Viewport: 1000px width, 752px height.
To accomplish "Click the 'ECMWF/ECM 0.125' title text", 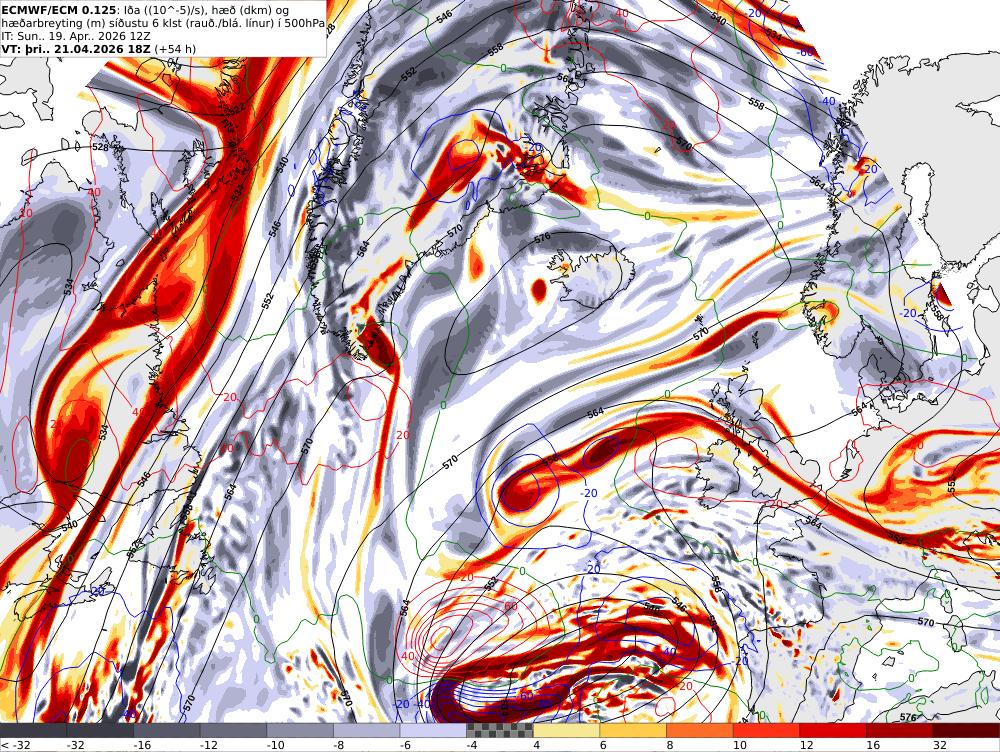I will 59,11.
